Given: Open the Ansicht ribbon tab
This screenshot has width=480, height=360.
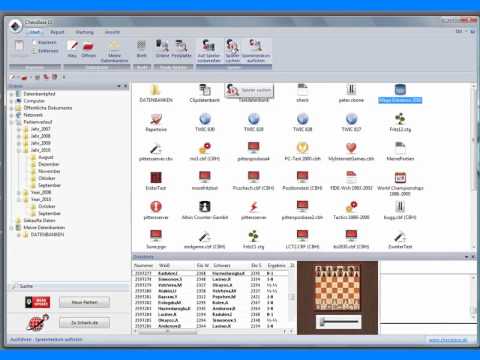Looking at the screenshot, I should [x=112, y=32].
